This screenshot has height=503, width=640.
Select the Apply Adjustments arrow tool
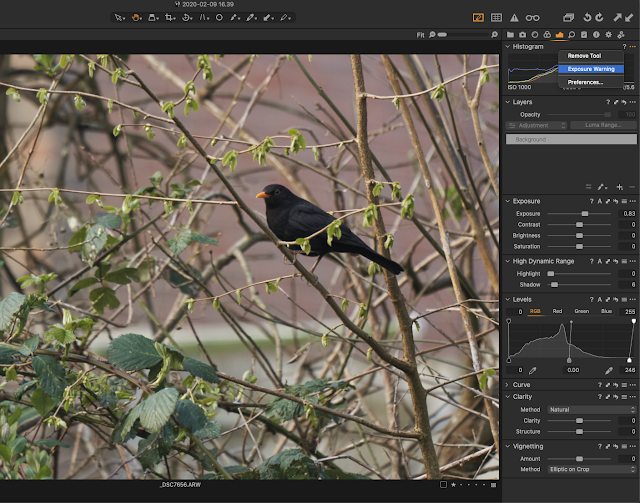(x=268, y=18)
